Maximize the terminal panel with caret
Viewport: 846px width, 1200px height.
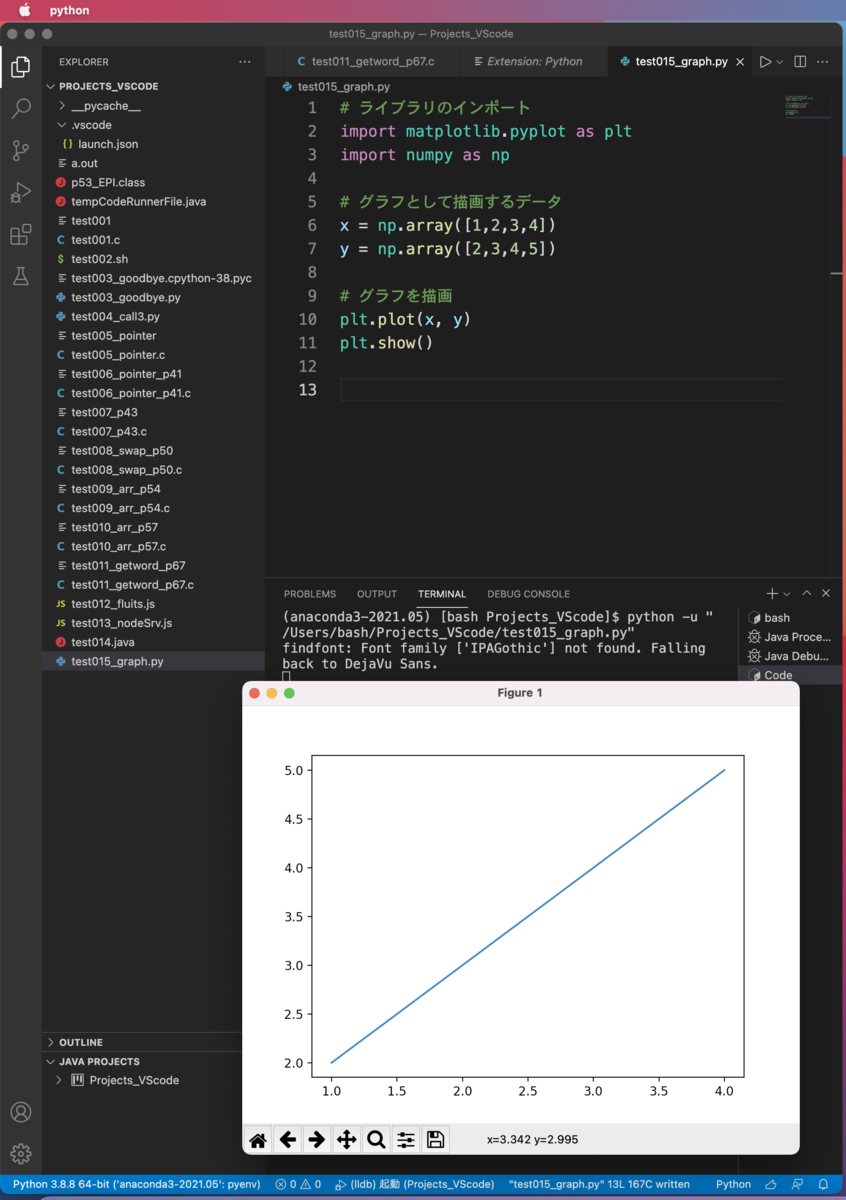807,594
